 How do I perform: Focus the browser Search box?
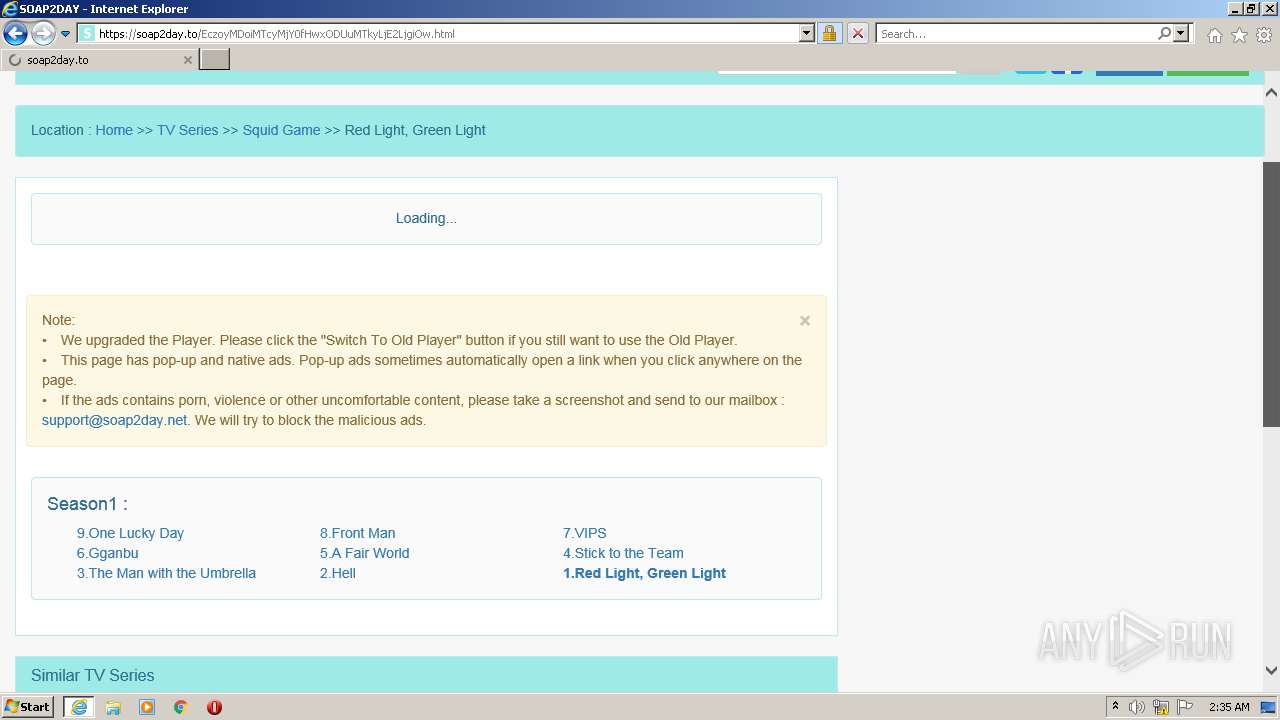(x=1015, y=34)
